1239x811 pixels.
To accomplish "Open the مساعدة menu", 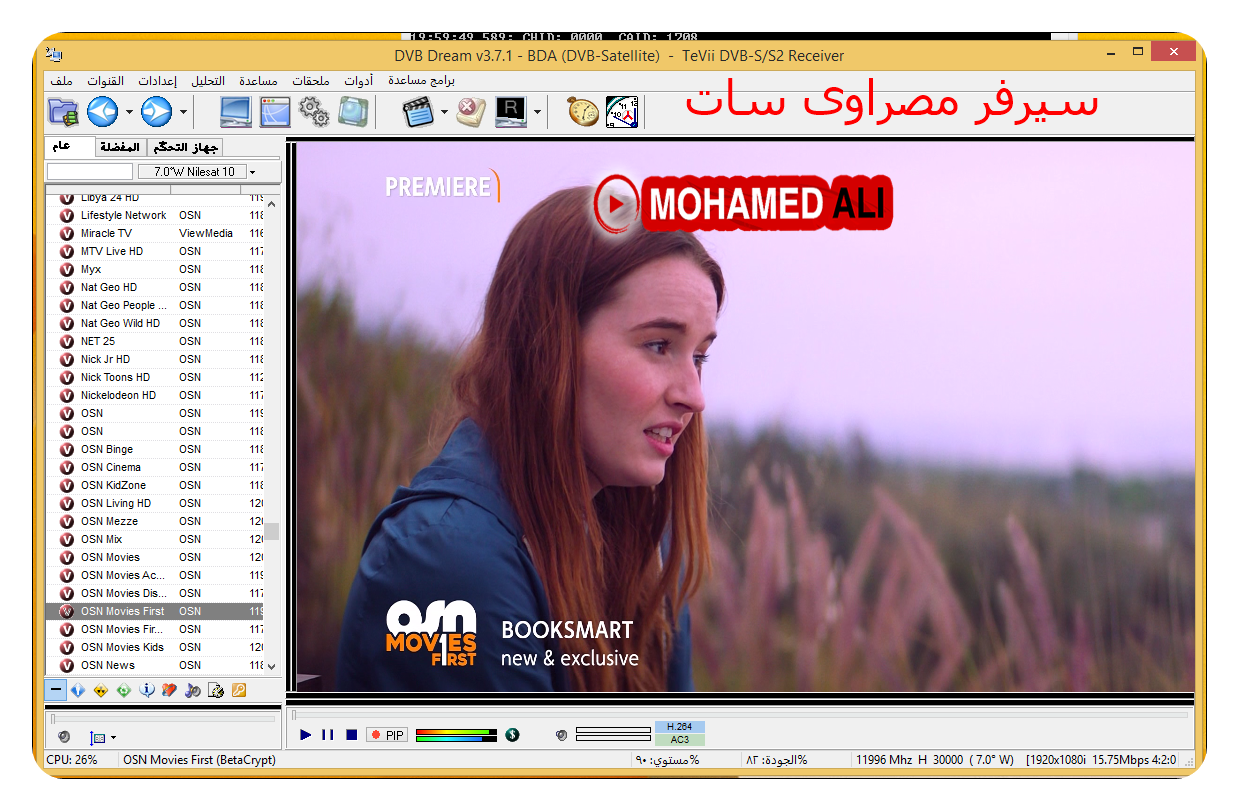I will click(258, 80).
